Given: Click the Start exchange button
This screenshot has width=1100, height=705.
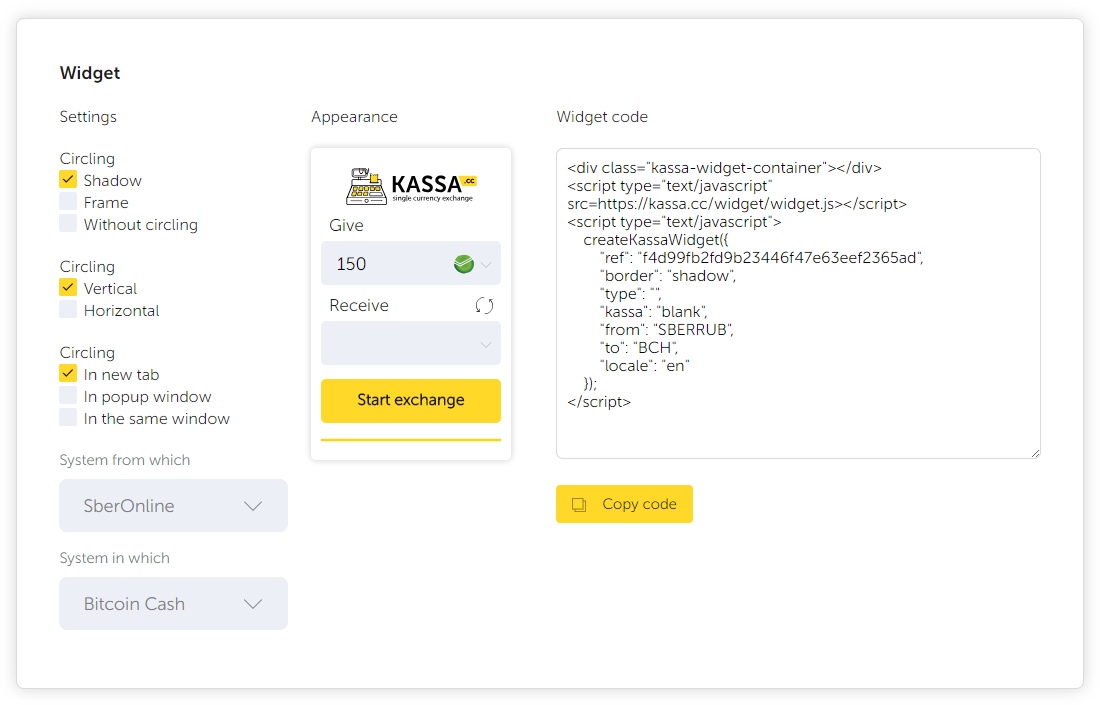Looking at the screenshot, I should click(x=411, y=401).
